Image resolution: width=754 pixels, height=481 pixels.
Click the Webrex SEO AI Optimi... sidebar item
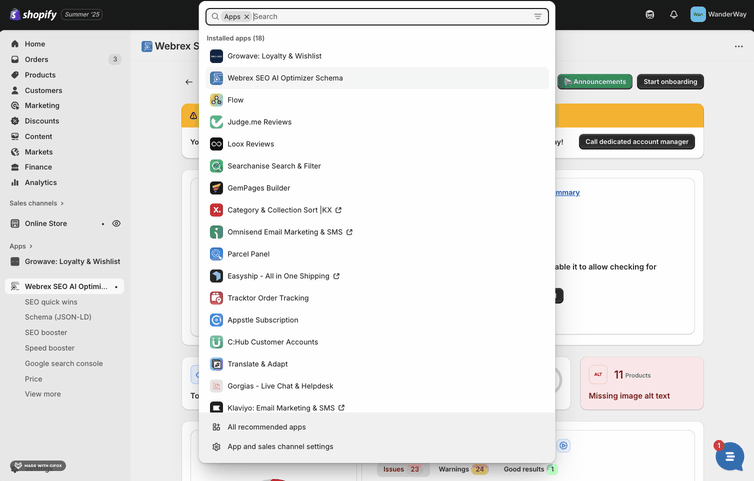(64, 287)
